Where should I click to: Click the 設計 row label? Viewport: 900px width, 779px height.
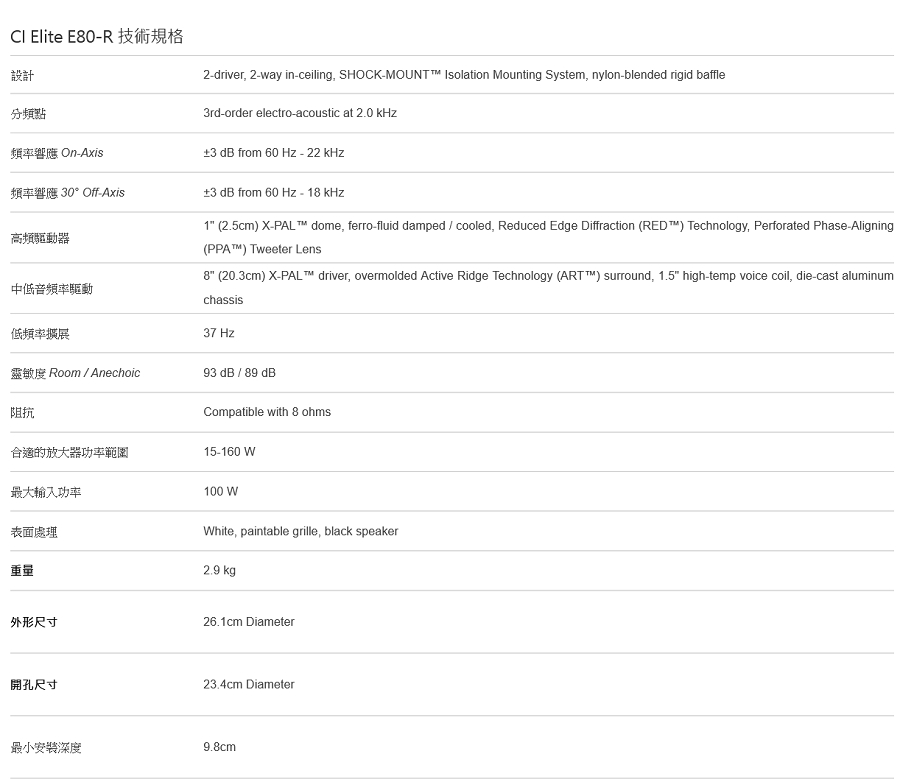pyautogui.click(x=22, y=75)
